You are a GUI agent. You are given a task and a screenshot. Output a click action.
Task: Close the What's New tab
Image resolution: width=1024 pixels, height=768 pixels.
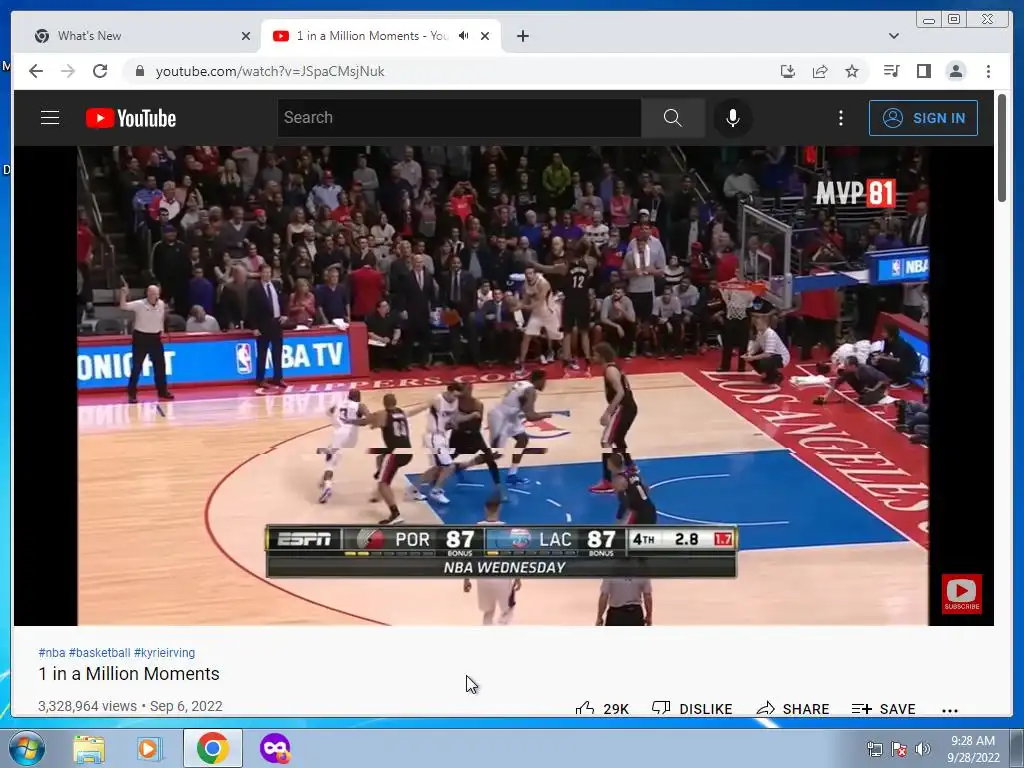pyautogui.click(x=246, y=36)
